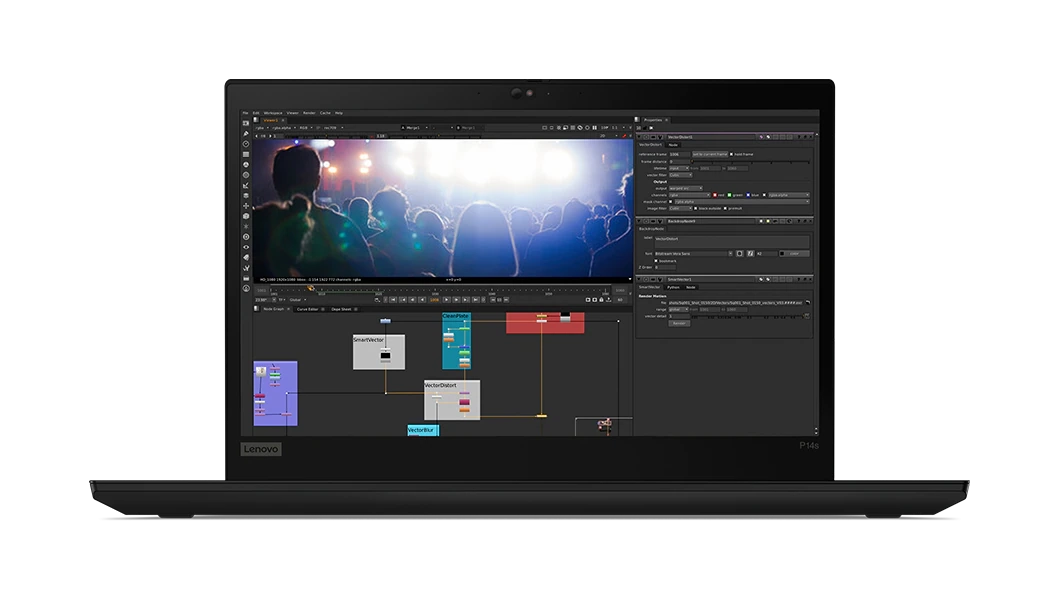Viewport: 1060px width, 596px height.
Task: Open the Keyer nodes toolbar icon
Action: click(x=246, y=185)
